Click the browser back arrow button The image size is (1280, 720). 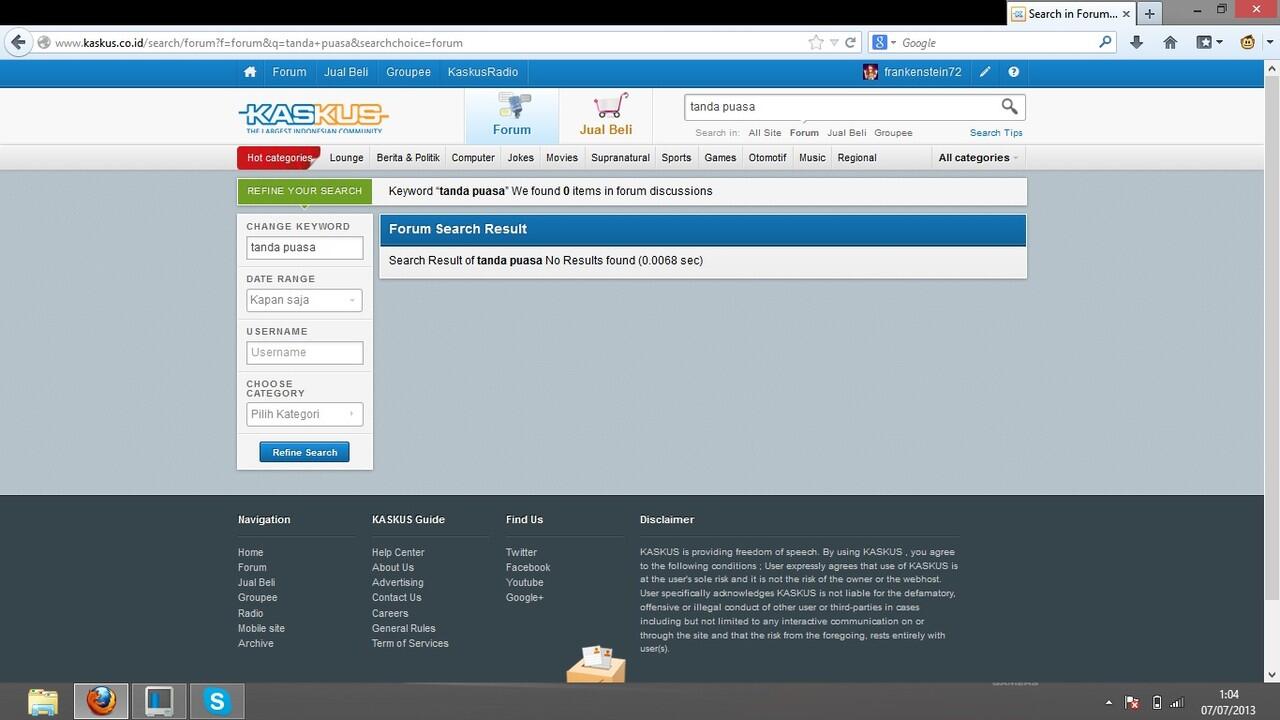tap(18, 42)
